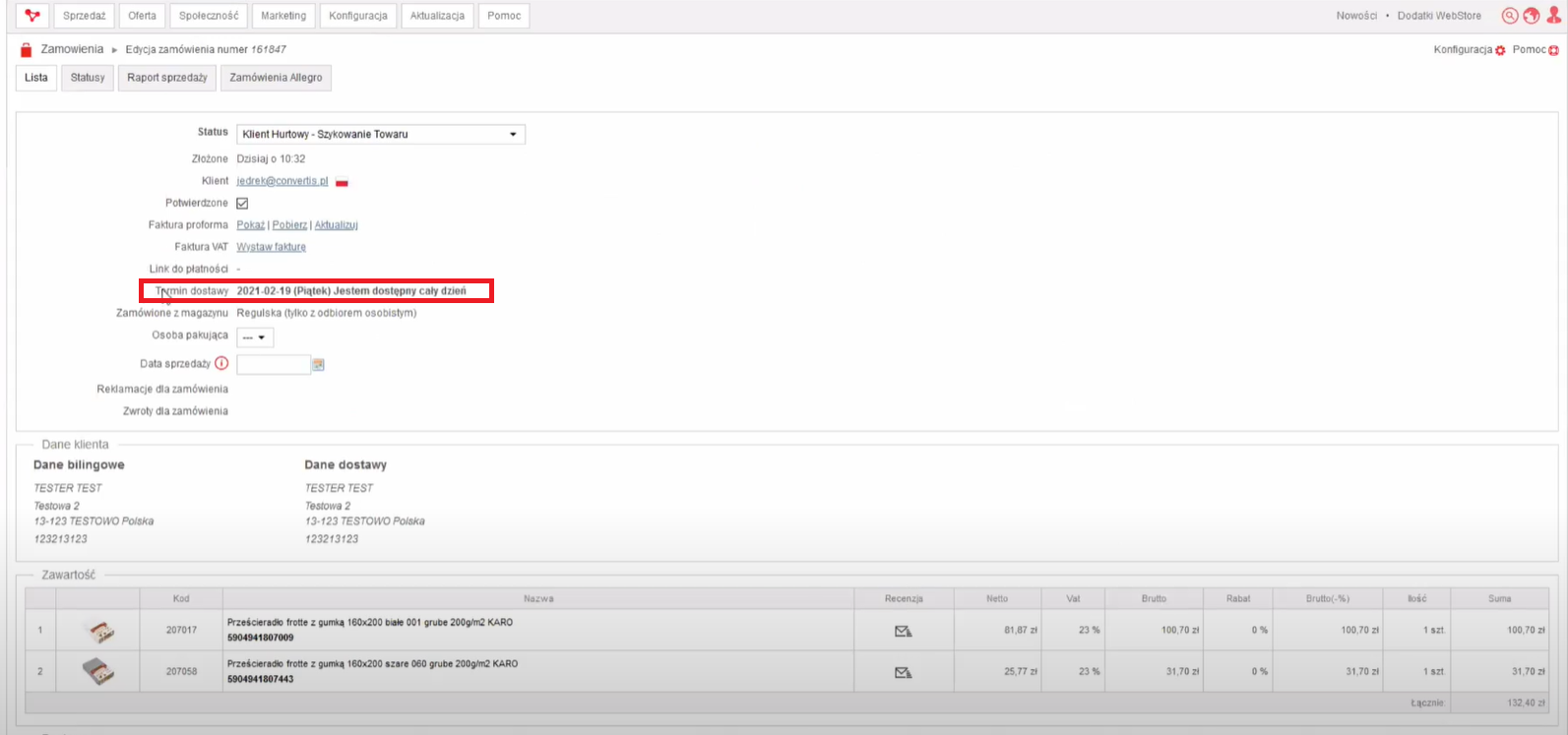This screenshot has width=1568, height=735.
Task: Click the Pobierz proforma invoice link
Action: point(289,225)
